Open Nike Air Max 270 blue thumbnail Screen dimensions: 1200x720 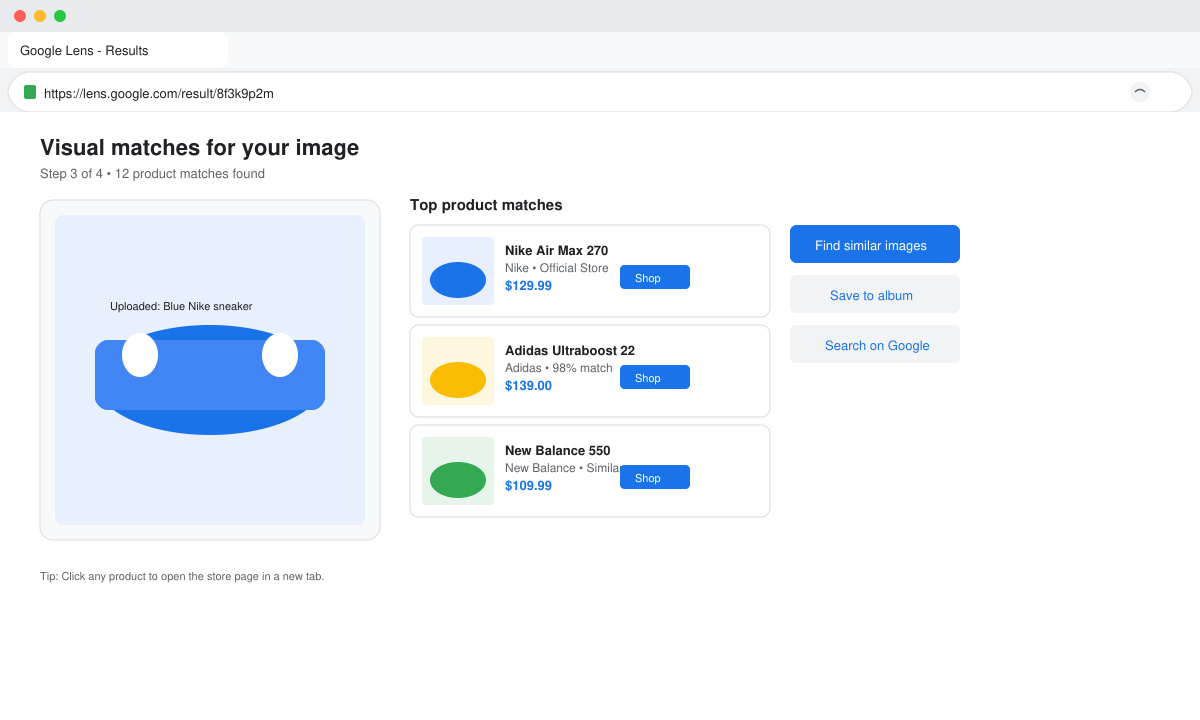click(458, 271)
